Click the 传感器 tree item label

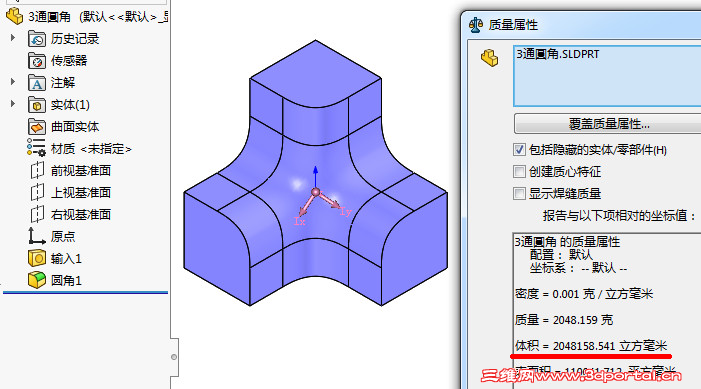click(69, 61)
